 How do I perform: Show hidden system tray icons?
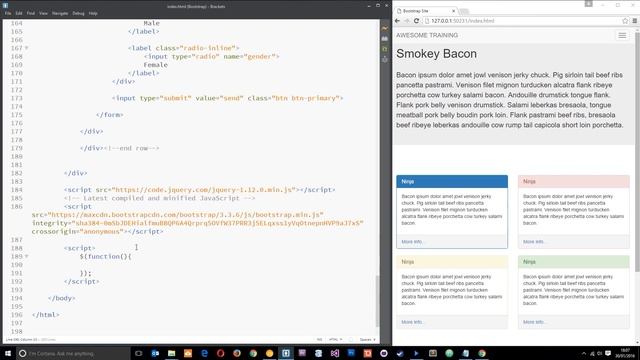pos(584,353)
